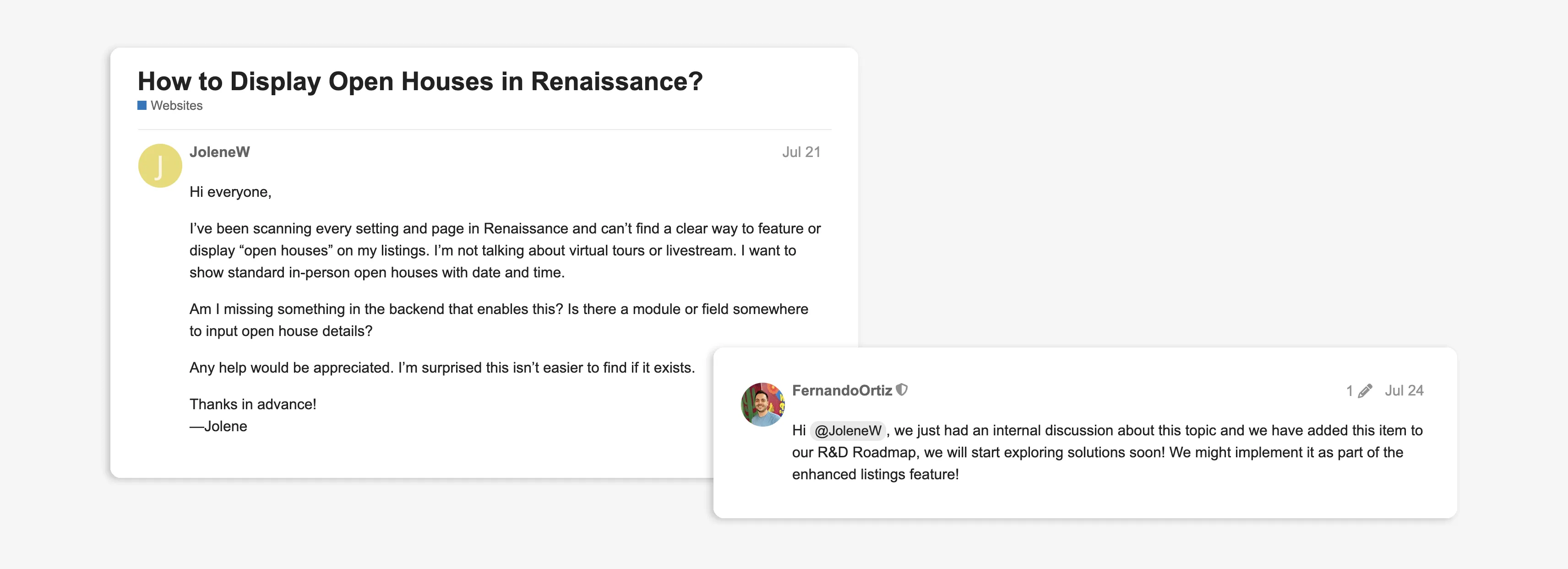The height and width of the screenshot is (569, 1568).
Task: Click the pencil edit icon on FernandoOrtiz's reply
Action: (x=1366, y=390)
